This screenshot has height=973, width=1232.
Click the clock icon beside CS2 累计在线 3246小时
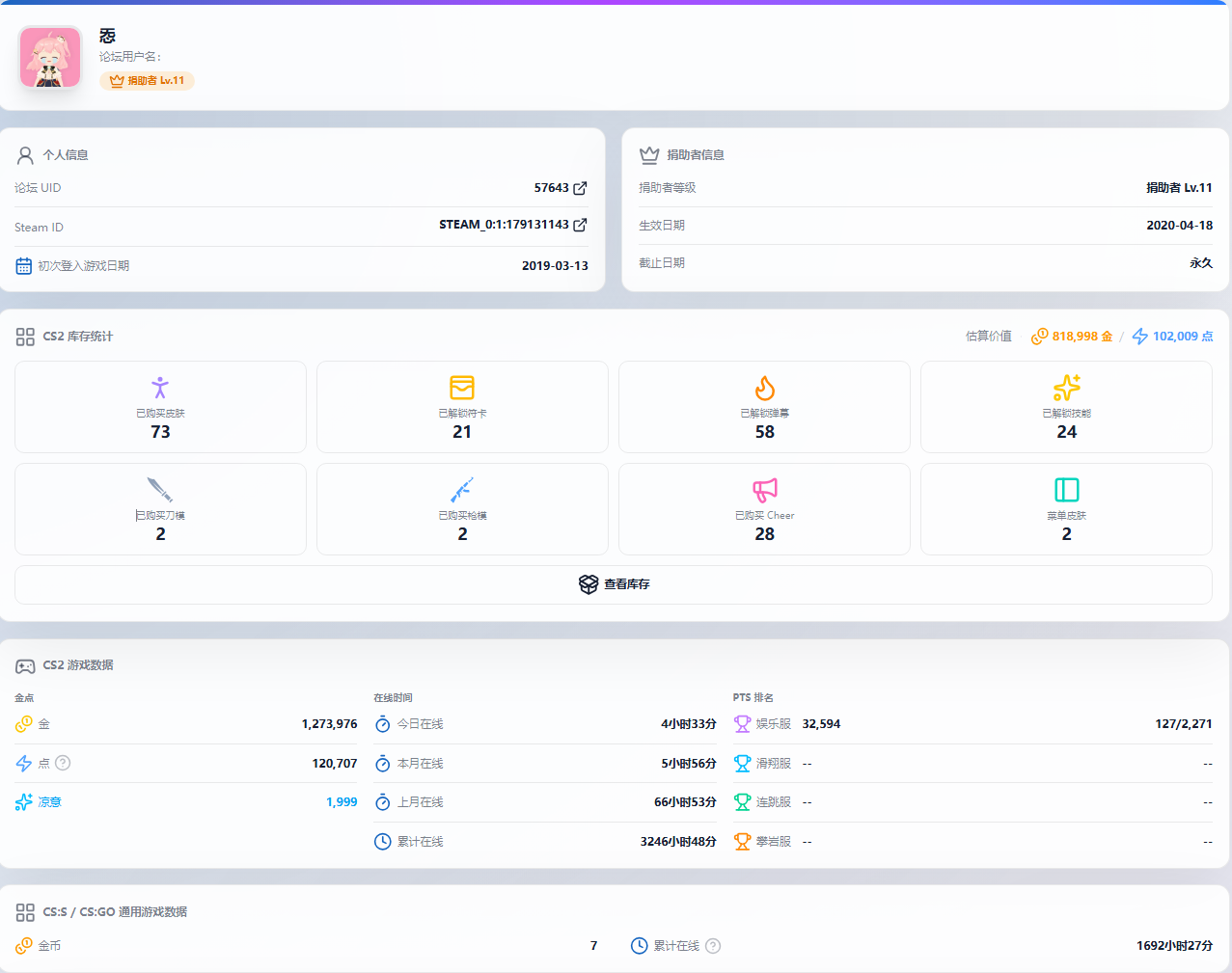383,842
